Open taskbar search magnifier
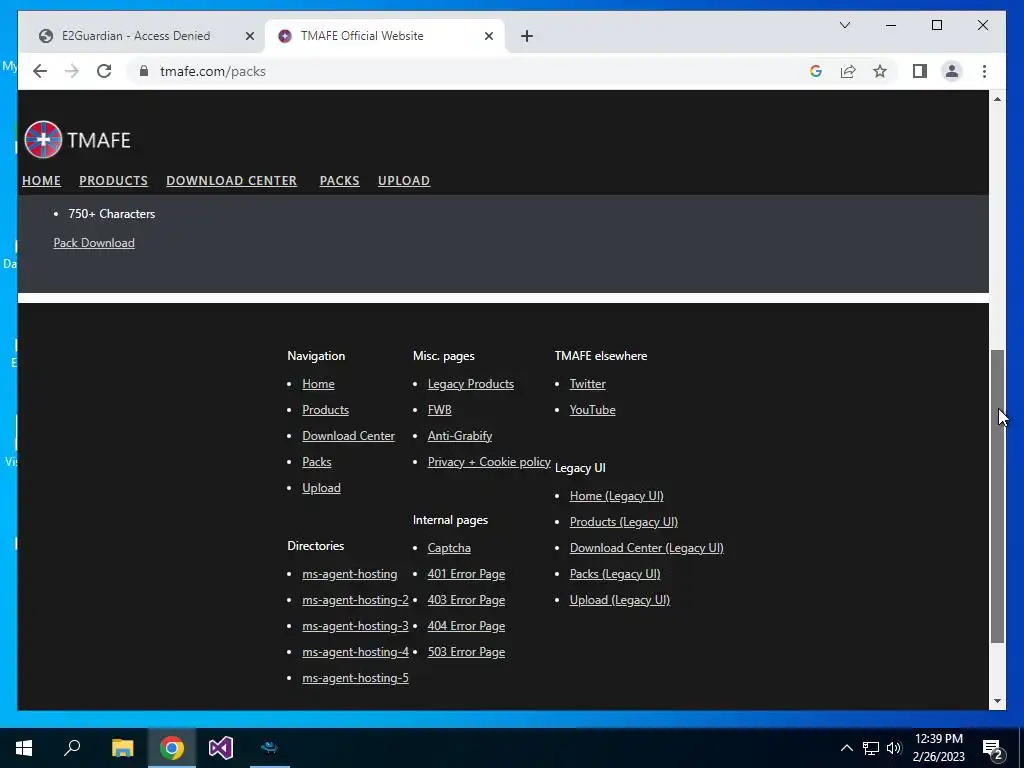1024x768 pixels. click(x=72, y=748)
